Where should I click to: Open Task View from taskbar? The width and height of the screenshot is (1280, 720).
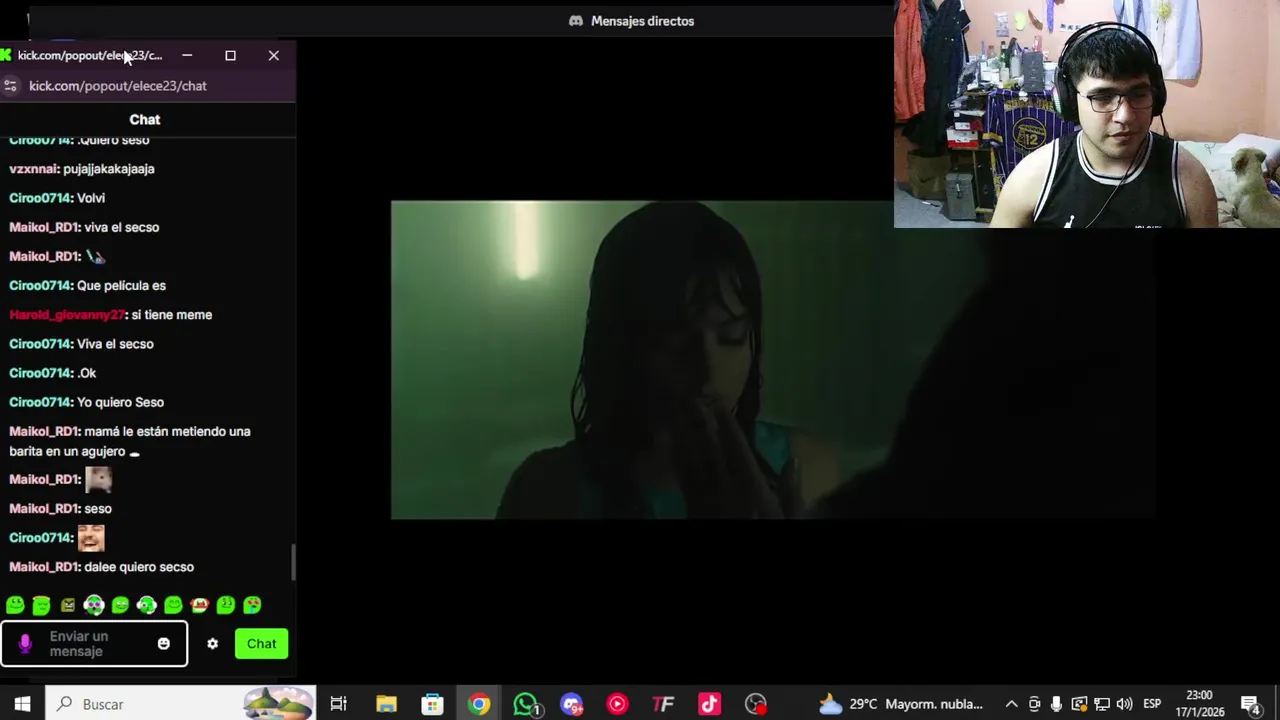338,704
